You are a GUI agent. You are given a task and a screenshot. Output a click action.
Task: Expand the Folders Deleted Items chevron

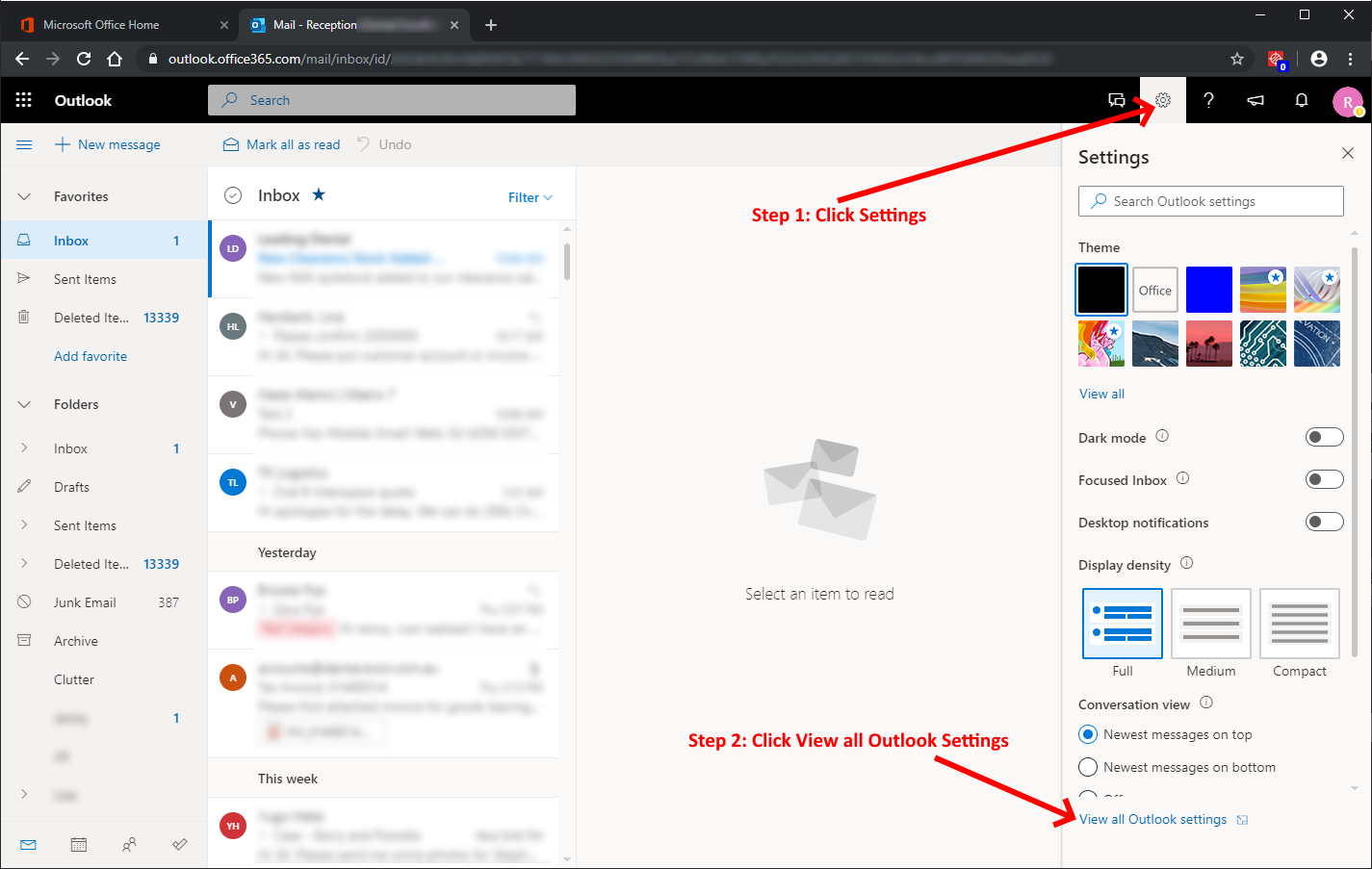(24, 563)
